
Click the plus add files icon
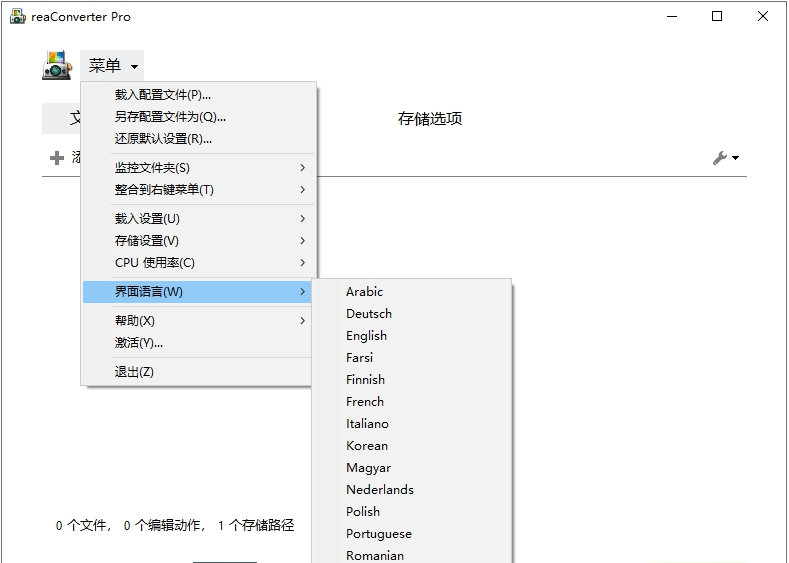click(57, 158)
